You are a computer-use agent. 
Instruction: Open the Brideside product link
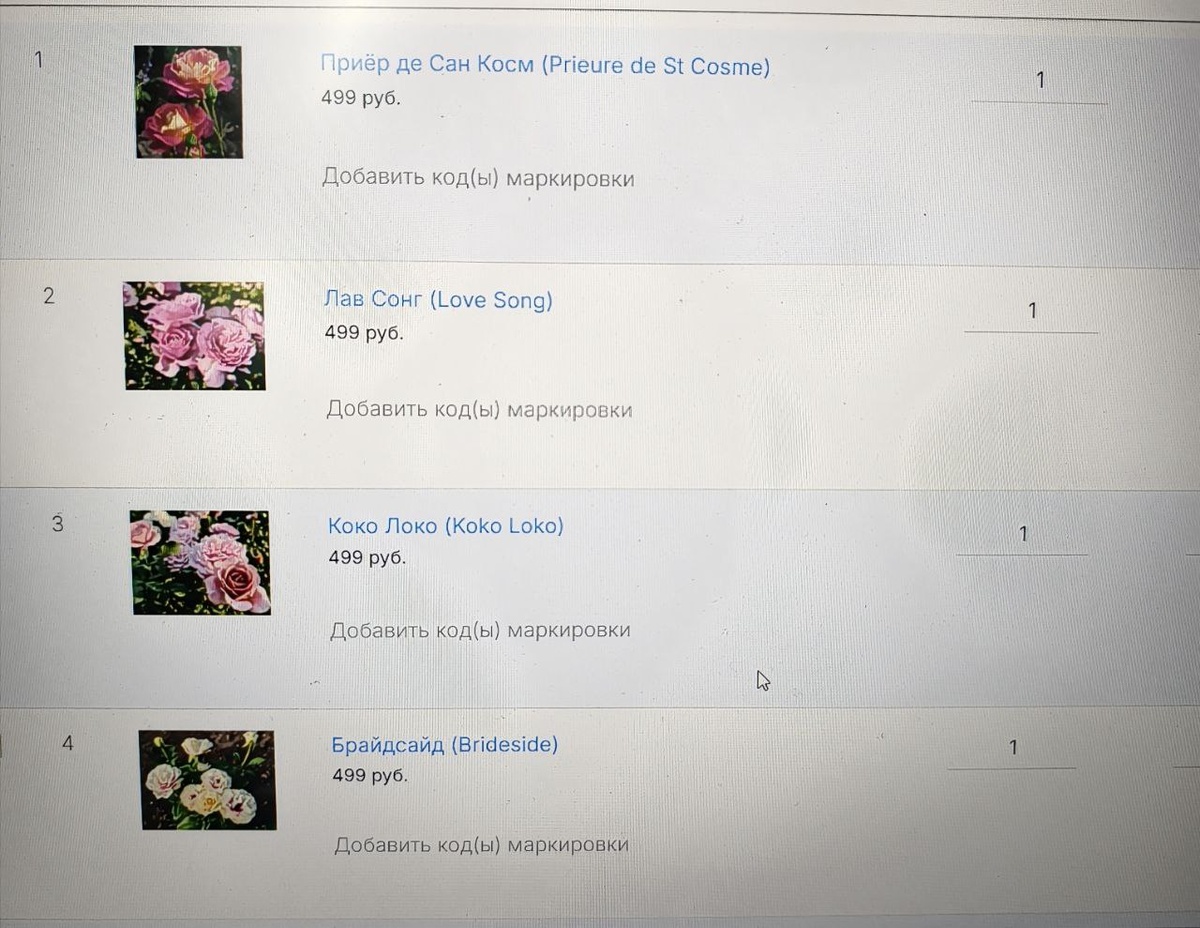(445, 745)
